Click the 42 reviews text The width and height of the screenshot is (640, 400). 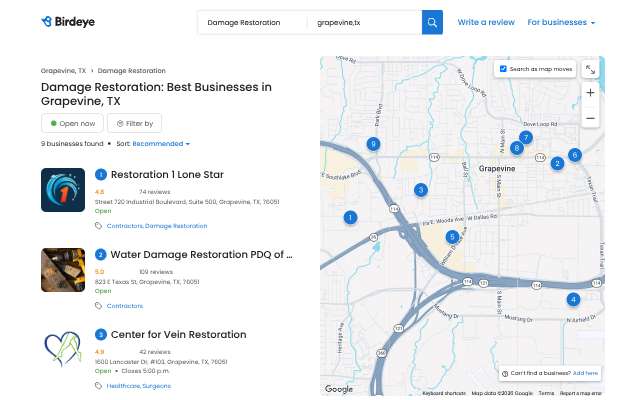[x=155, y=352]
